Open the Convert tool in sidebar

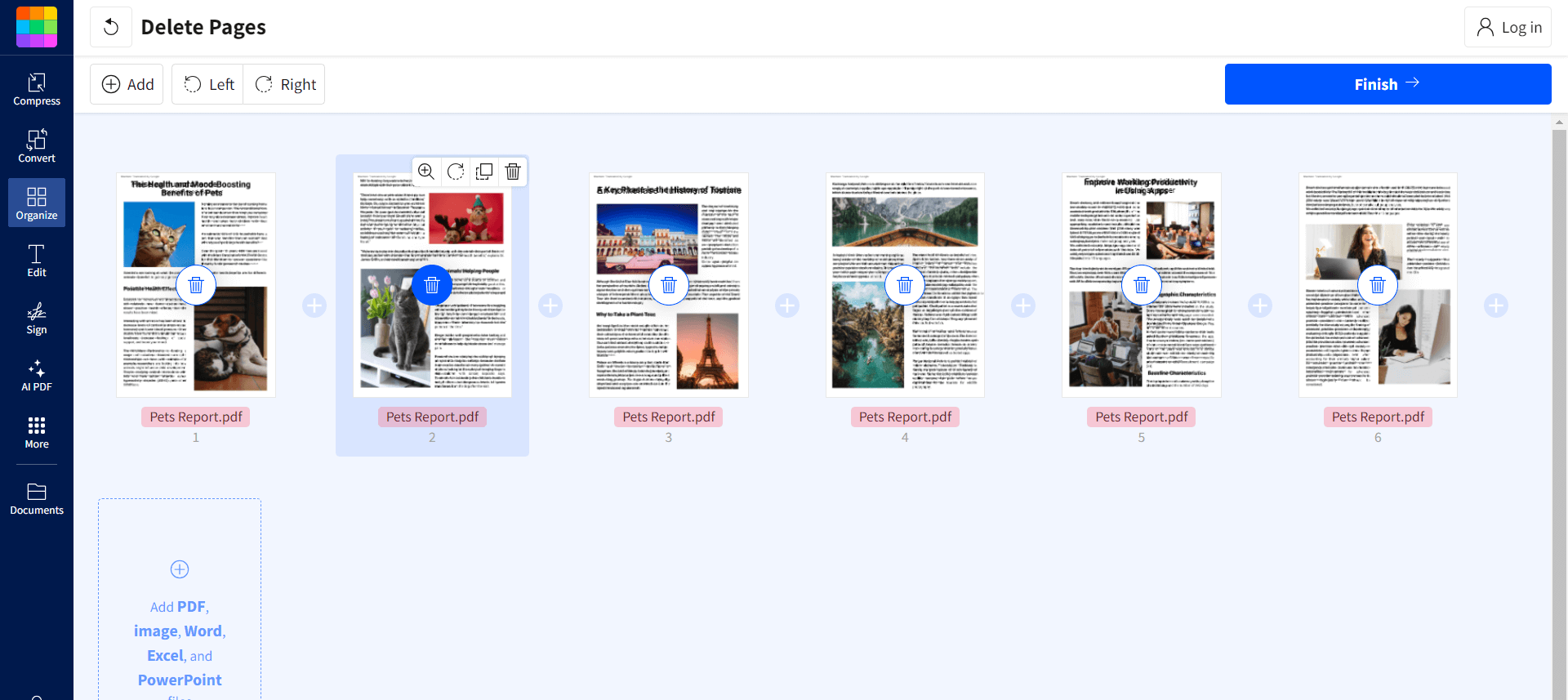pos(37,147)
